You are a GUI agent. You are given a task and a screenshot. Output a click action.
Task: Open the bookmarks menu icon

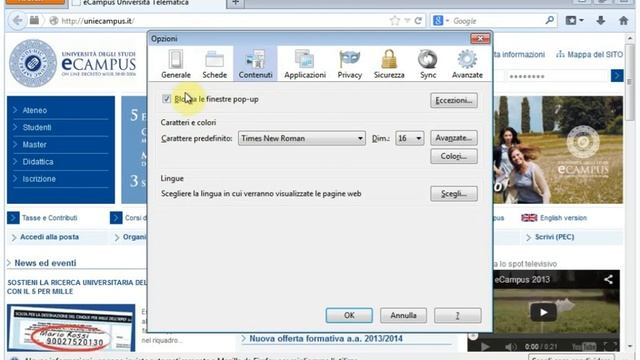tap(574, 20)
